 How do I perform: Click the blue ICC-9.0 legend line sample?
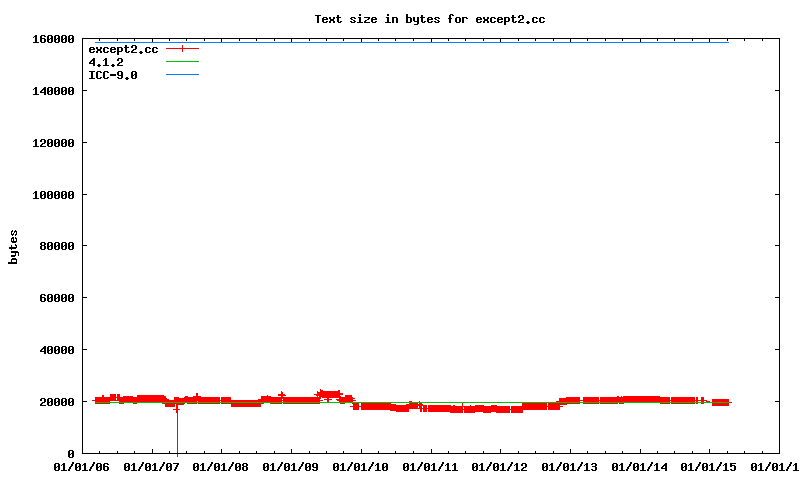(182, 75)
